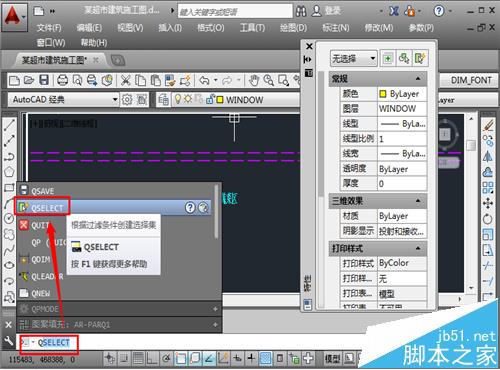Open the Undo history dropdown arrow
This screenshot has width=500, height=370.
point(216,80)
